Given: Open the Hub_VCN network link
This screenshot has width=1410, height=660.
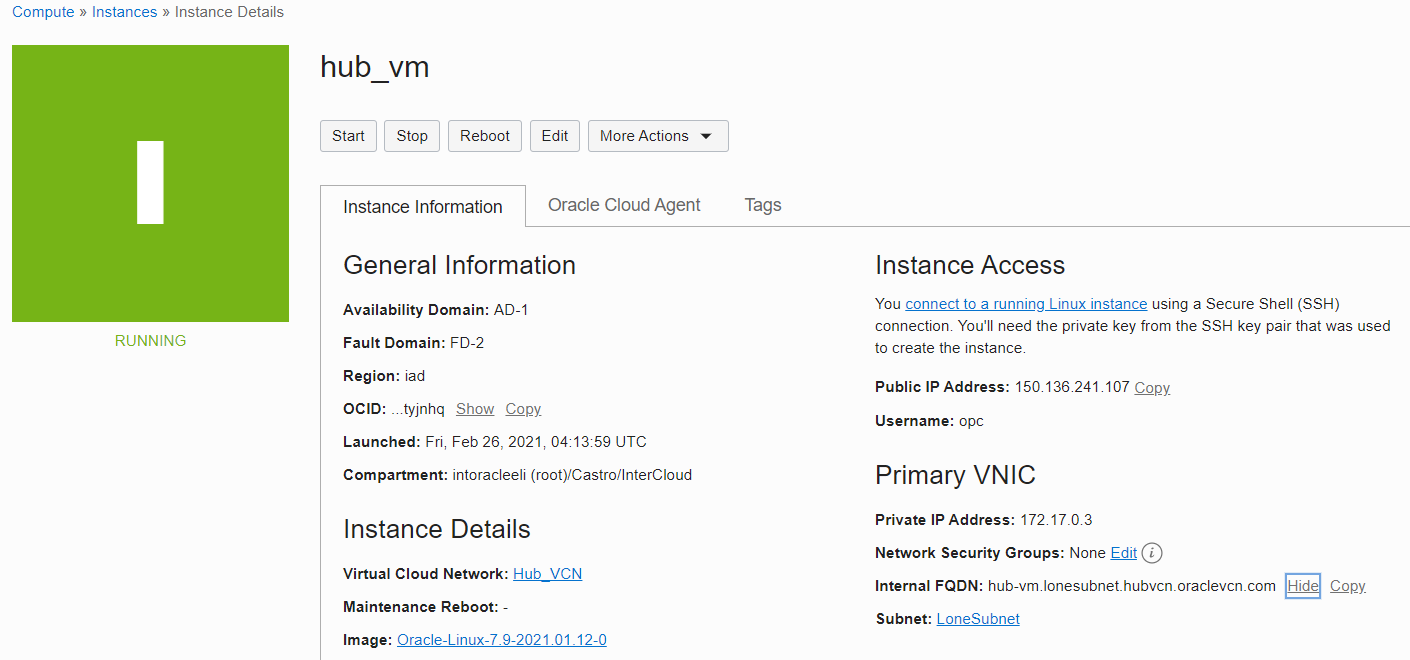Looking at the screenshot, I should (x=547, y=574).
